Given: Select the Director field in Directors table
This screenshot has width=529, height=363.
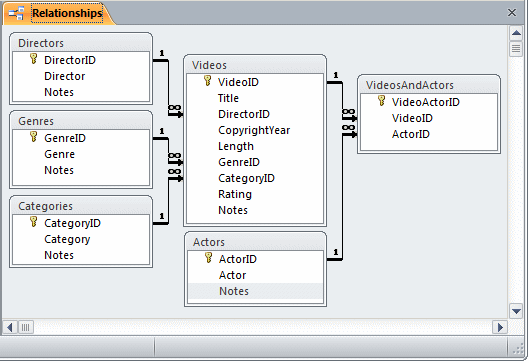Looking at the screenshot, I should 81,76.
